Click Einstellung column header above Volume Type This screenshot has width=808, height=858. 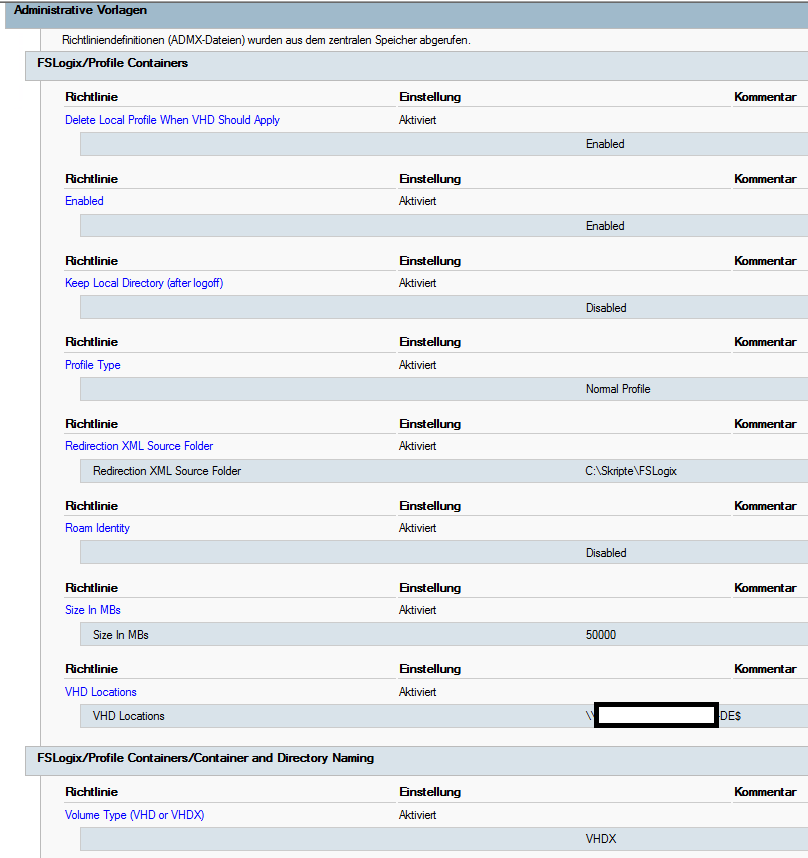point(430,792)
